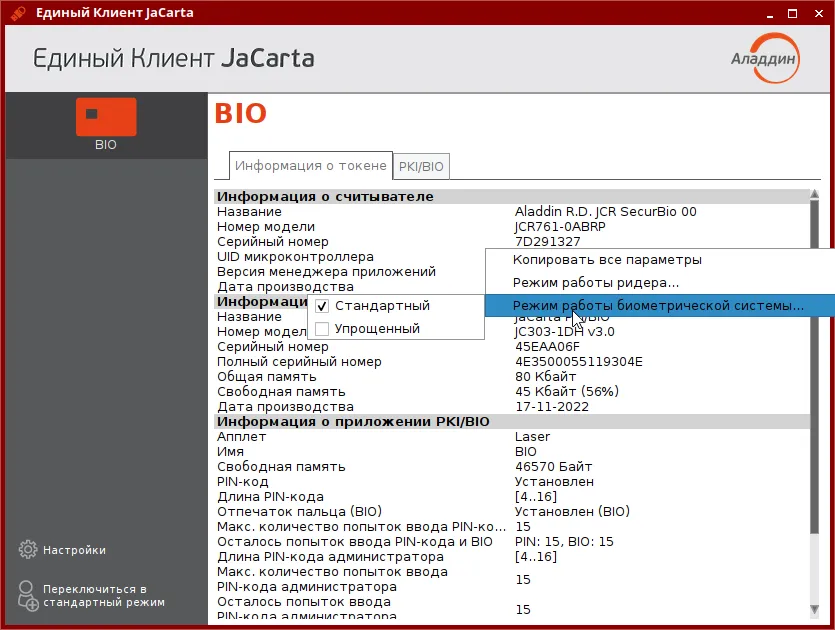Select Режим работы биометрической системы... entry
This screenshot has height=630, width=835.
click(660, 306)
